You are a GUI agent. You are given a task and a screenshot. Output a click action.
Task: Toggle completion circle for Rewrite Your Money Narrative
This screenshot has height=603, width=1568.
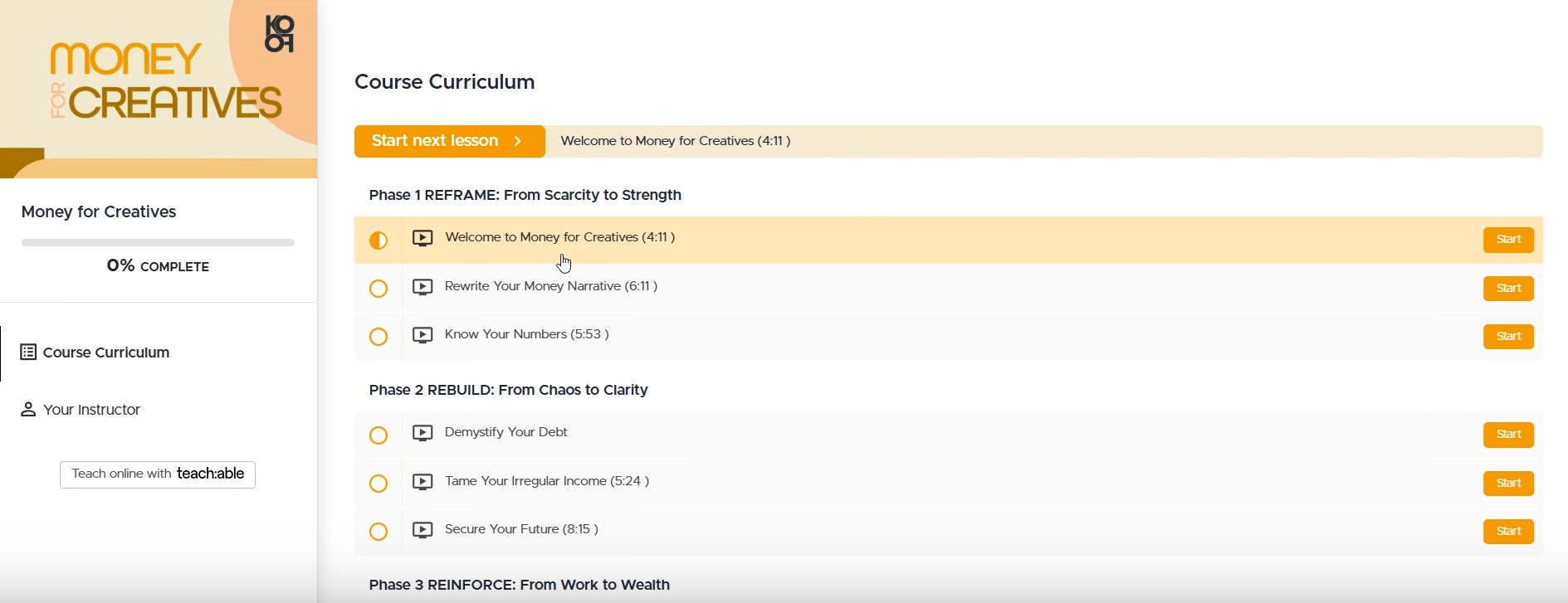point(379,289)
